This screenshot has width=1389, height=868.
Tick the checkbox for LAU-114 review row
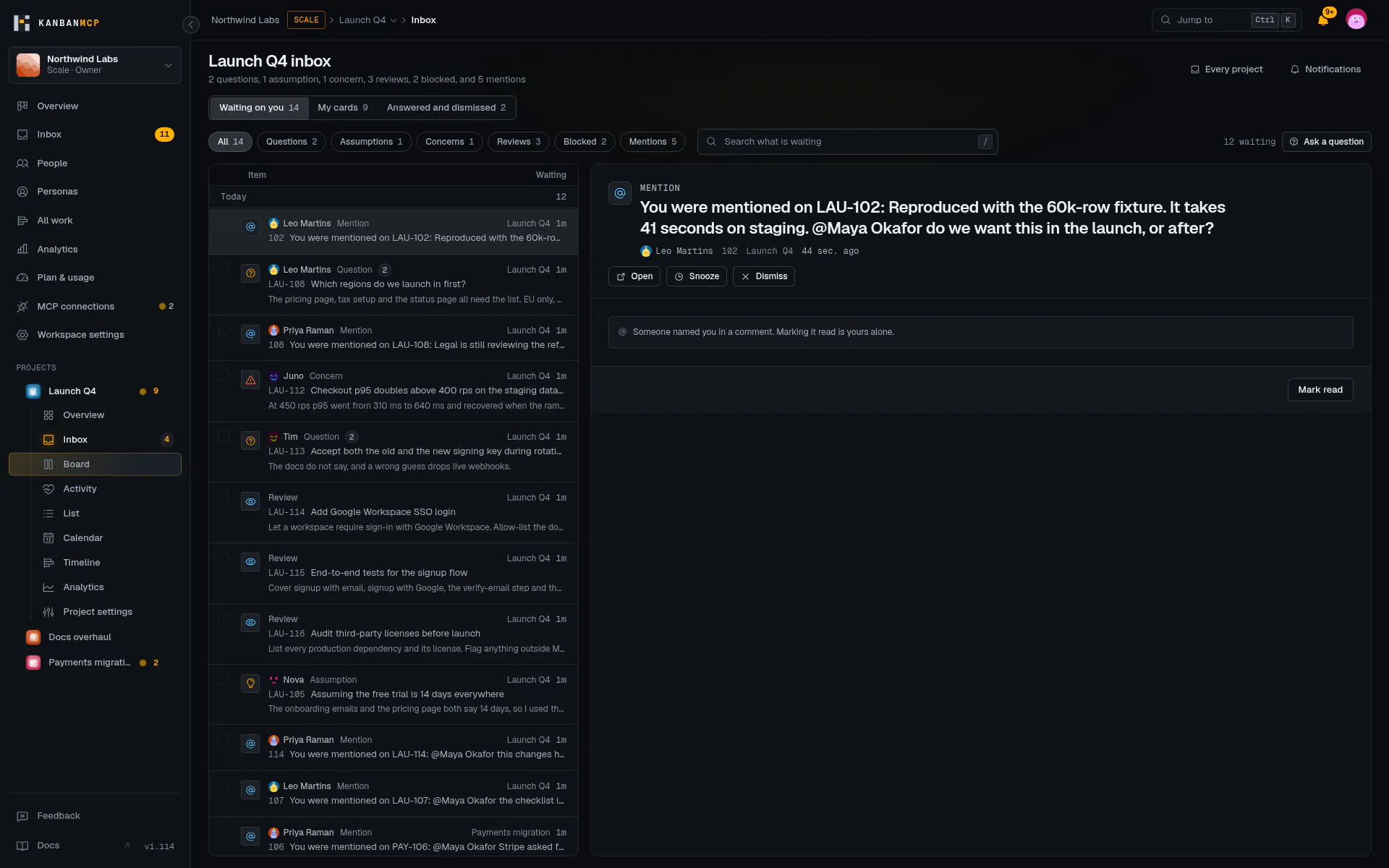tap(224, 497)
